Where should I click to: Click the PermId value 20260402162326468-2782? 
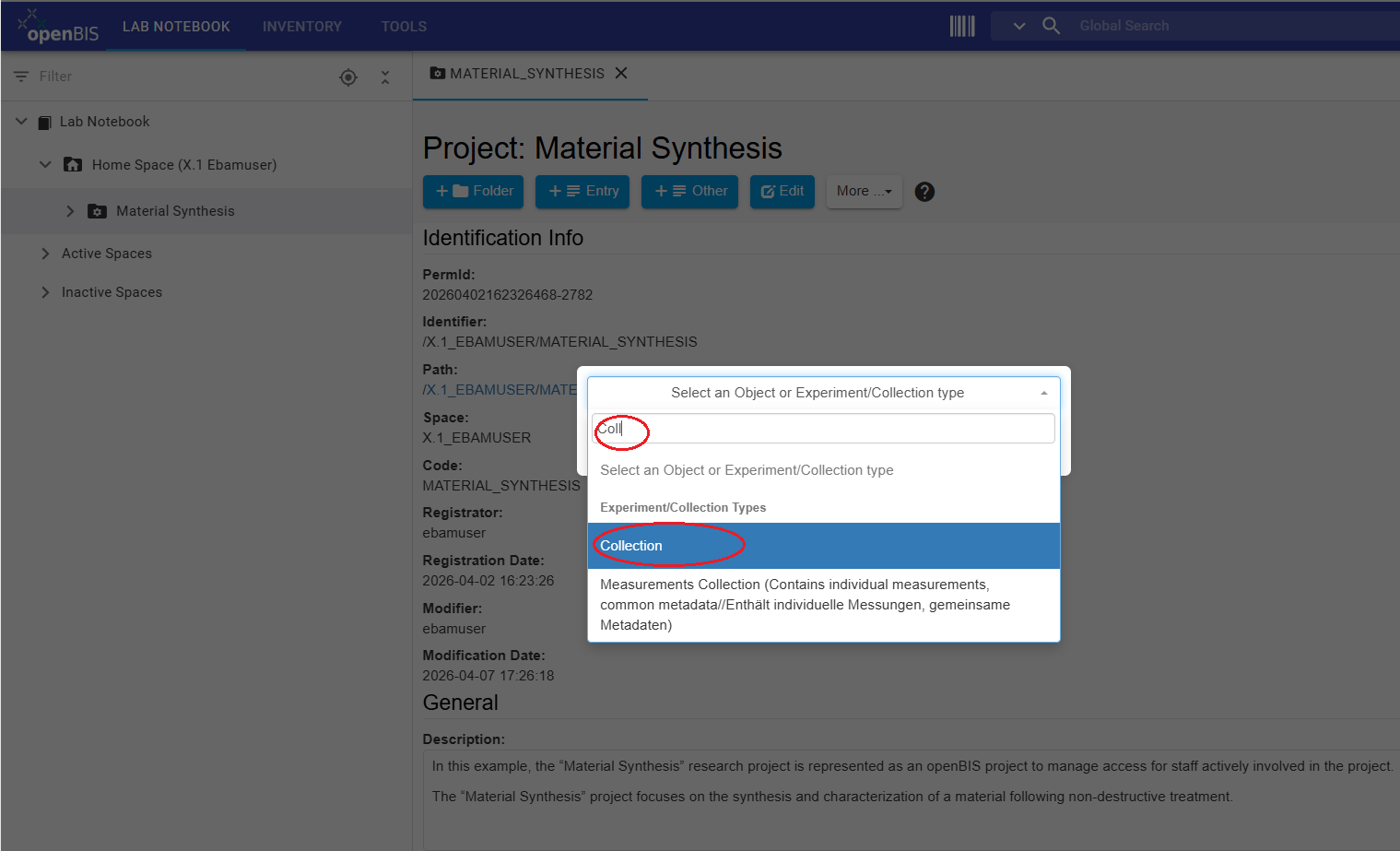(x=508, y=295)
